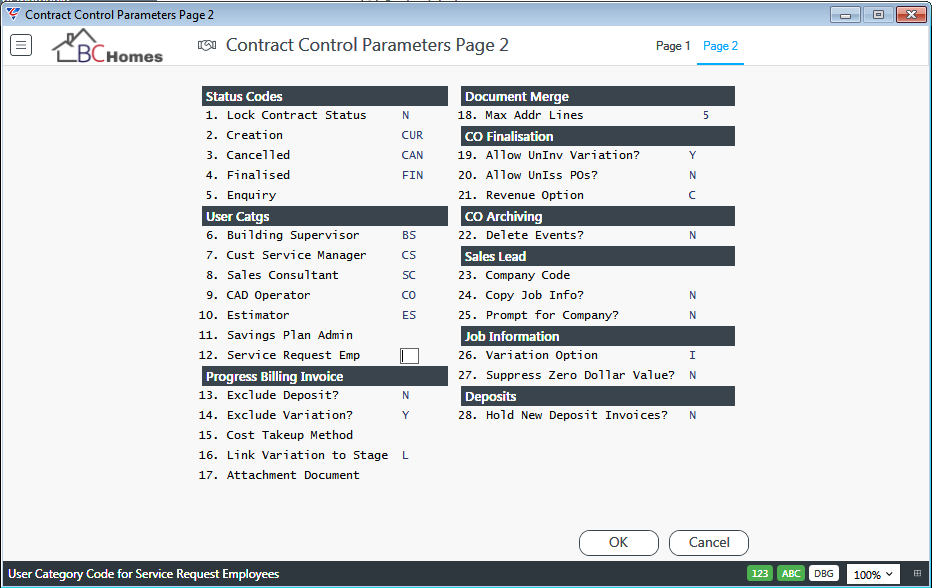Click the DBG debug indicator
This screenshot has height=588, width=936.
[x=824, y=574]
